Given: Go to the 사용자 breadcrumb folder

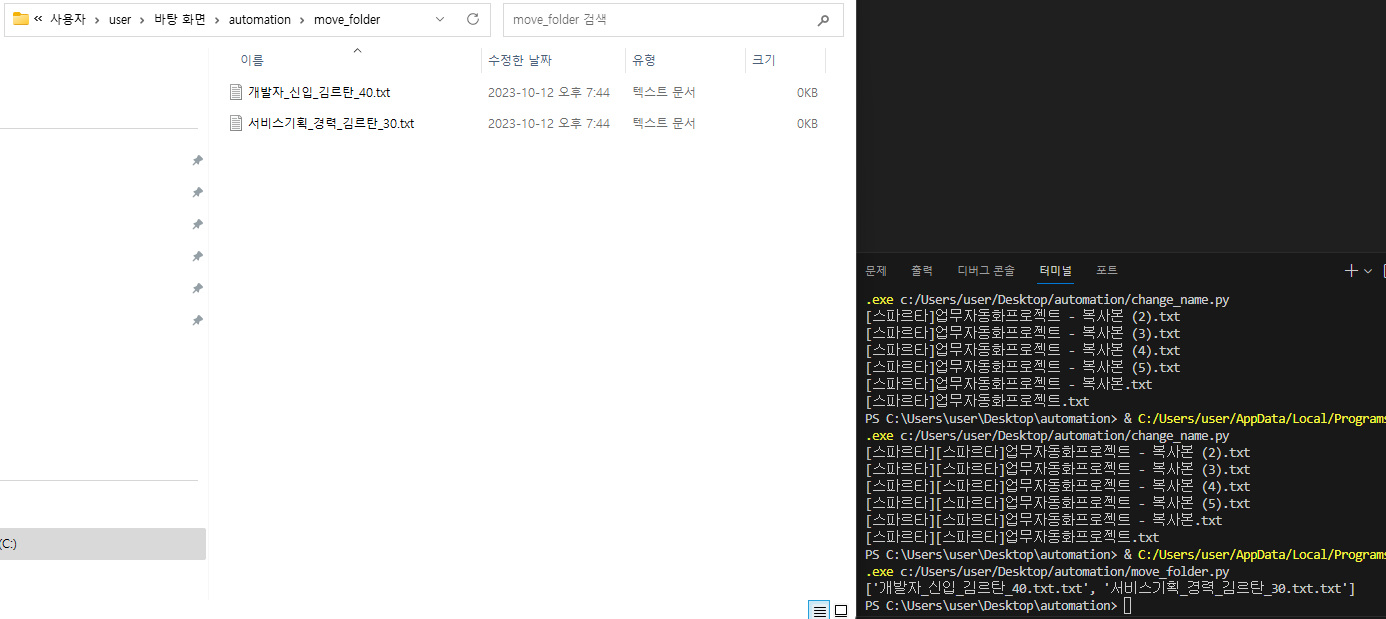Looking at the screenshot, I should (x=67, y=19).
